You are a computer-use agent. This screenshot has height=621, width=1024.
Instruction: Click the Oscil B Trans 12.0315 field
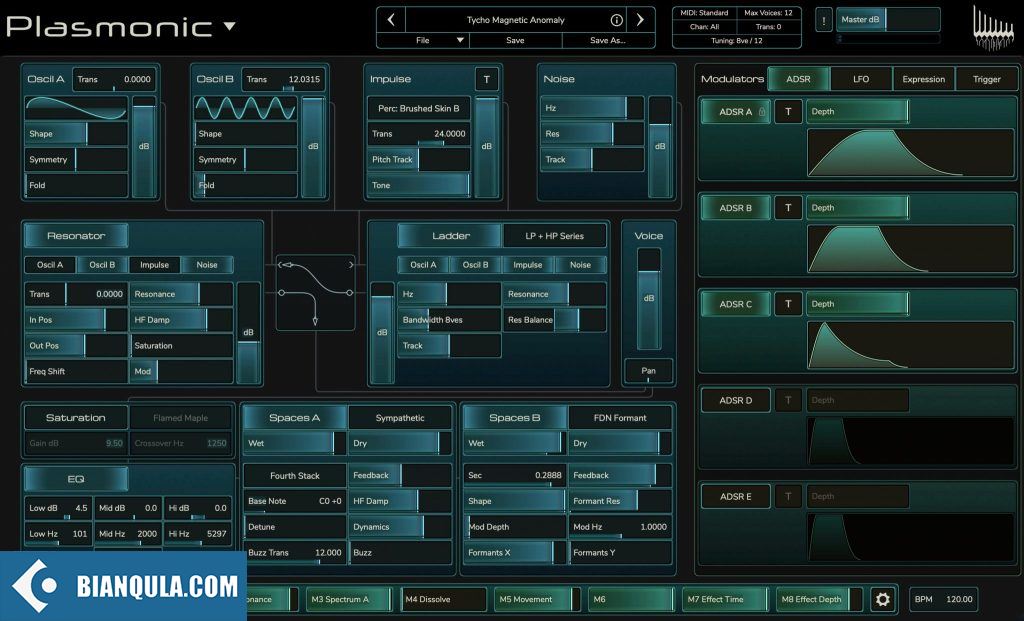tap(283, 79)
